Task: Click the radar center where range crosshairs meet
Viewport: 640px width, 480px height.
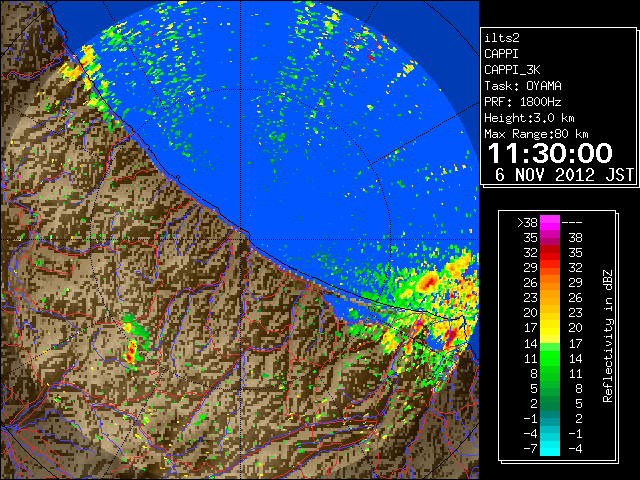Action: click(241, 240)
